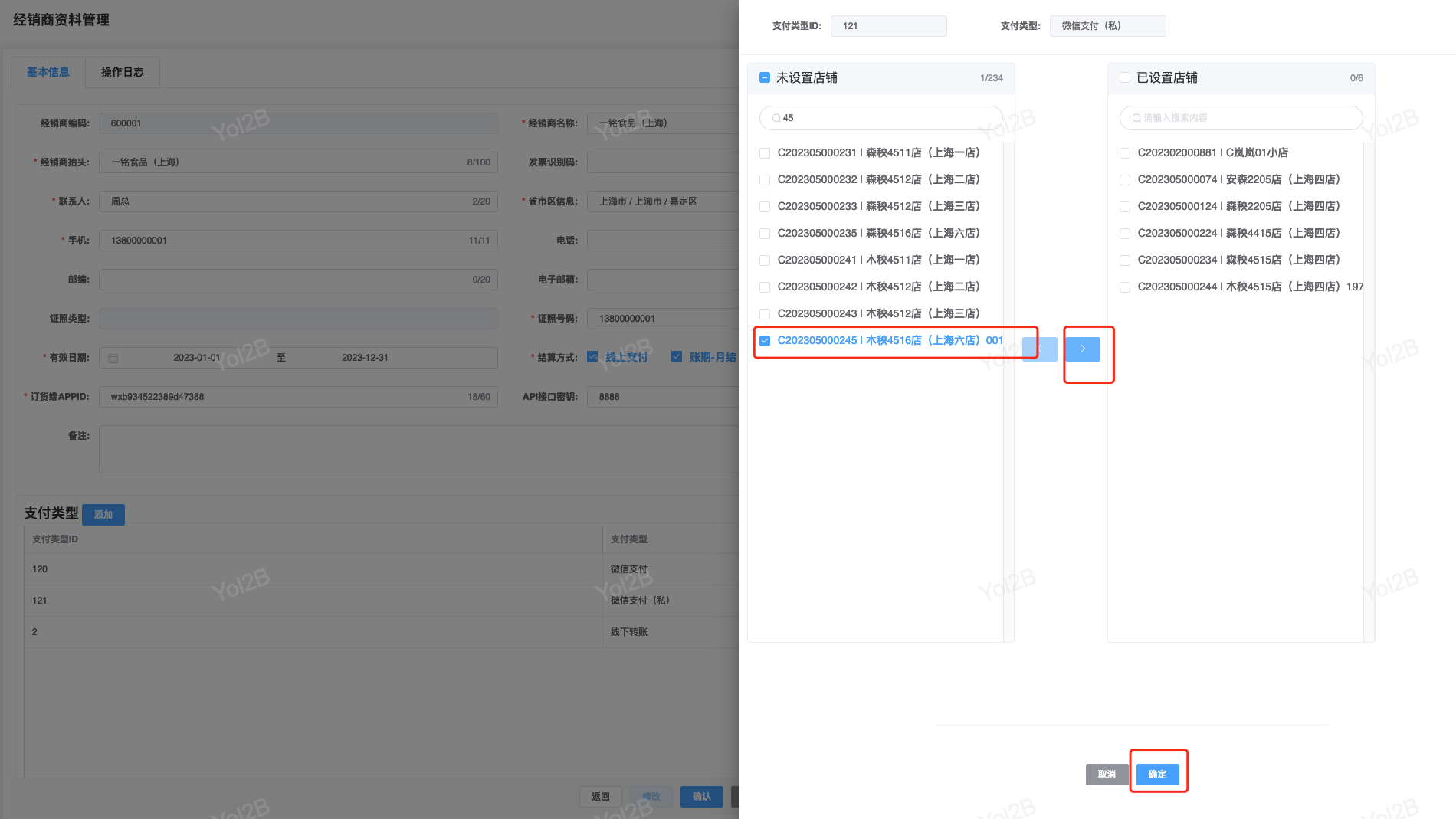Click 确认 button at page bottom
The width and height of the screenshot is (1456, 819).
click(x=702, y=797)
